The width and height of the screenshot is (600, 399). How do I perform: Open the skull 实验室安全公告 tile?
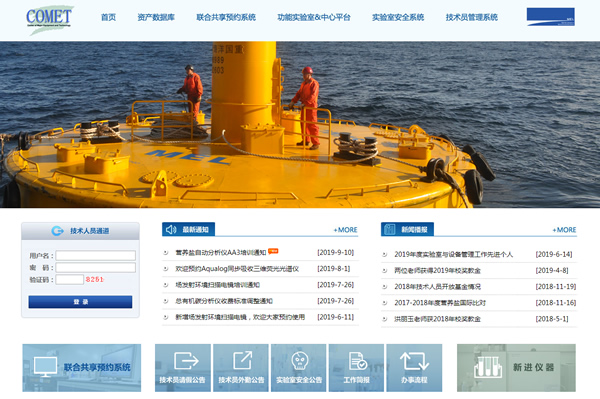pyautogui.click(x=299, y=368)
